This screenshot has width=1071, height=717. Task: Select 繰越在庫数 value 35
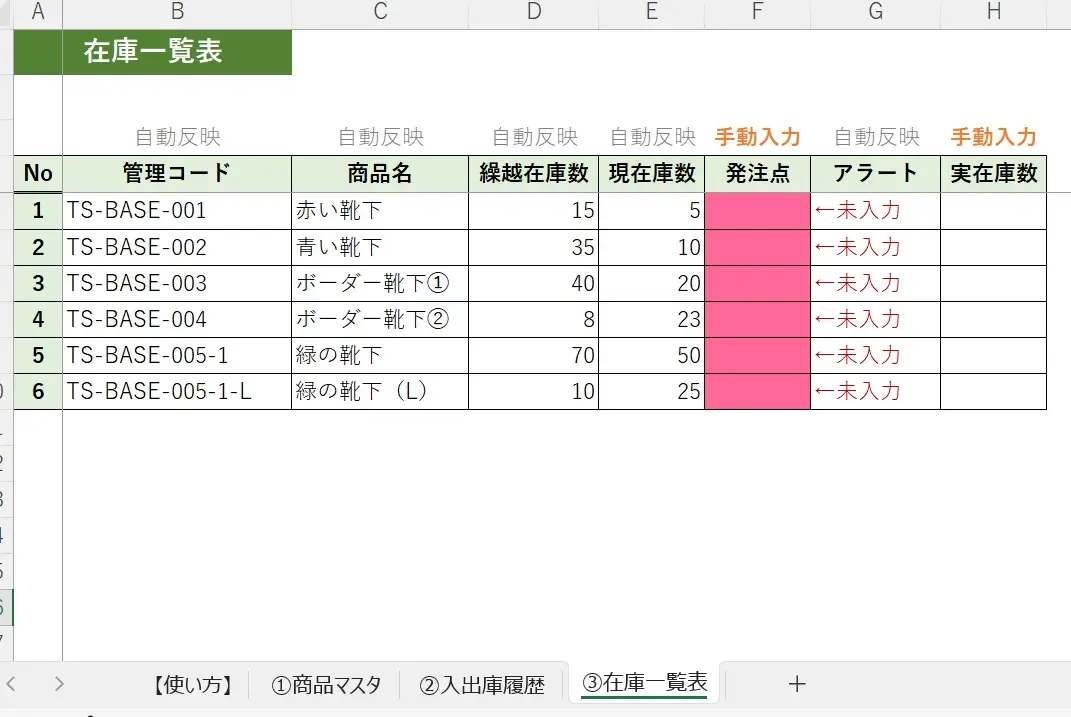click(x=533, y=247)
